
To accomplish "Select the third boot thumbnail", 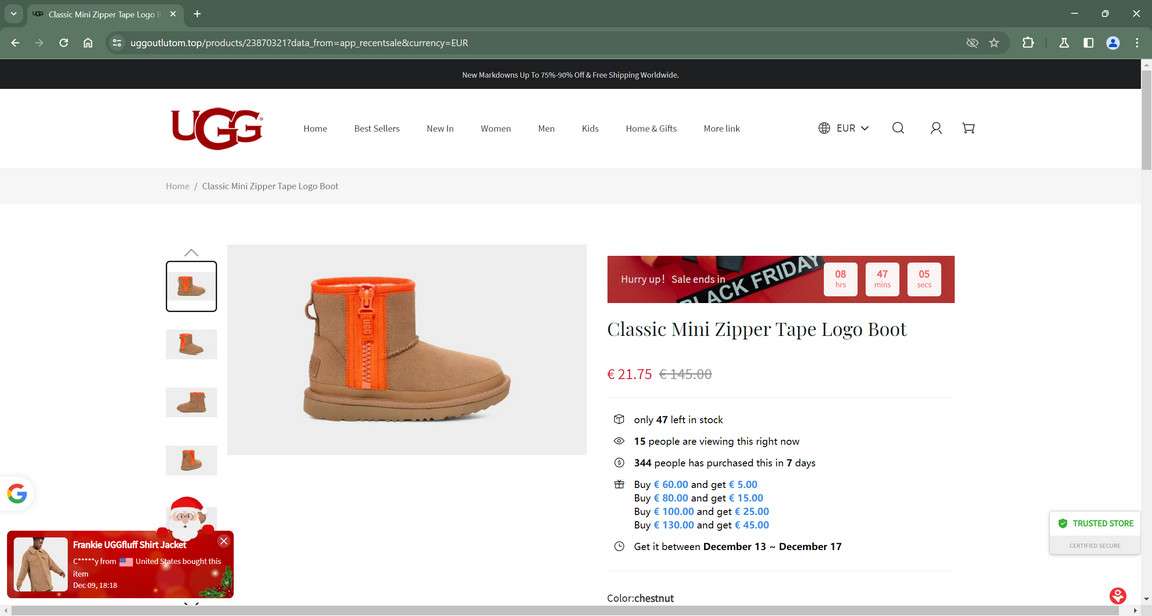I will point(191,402).
